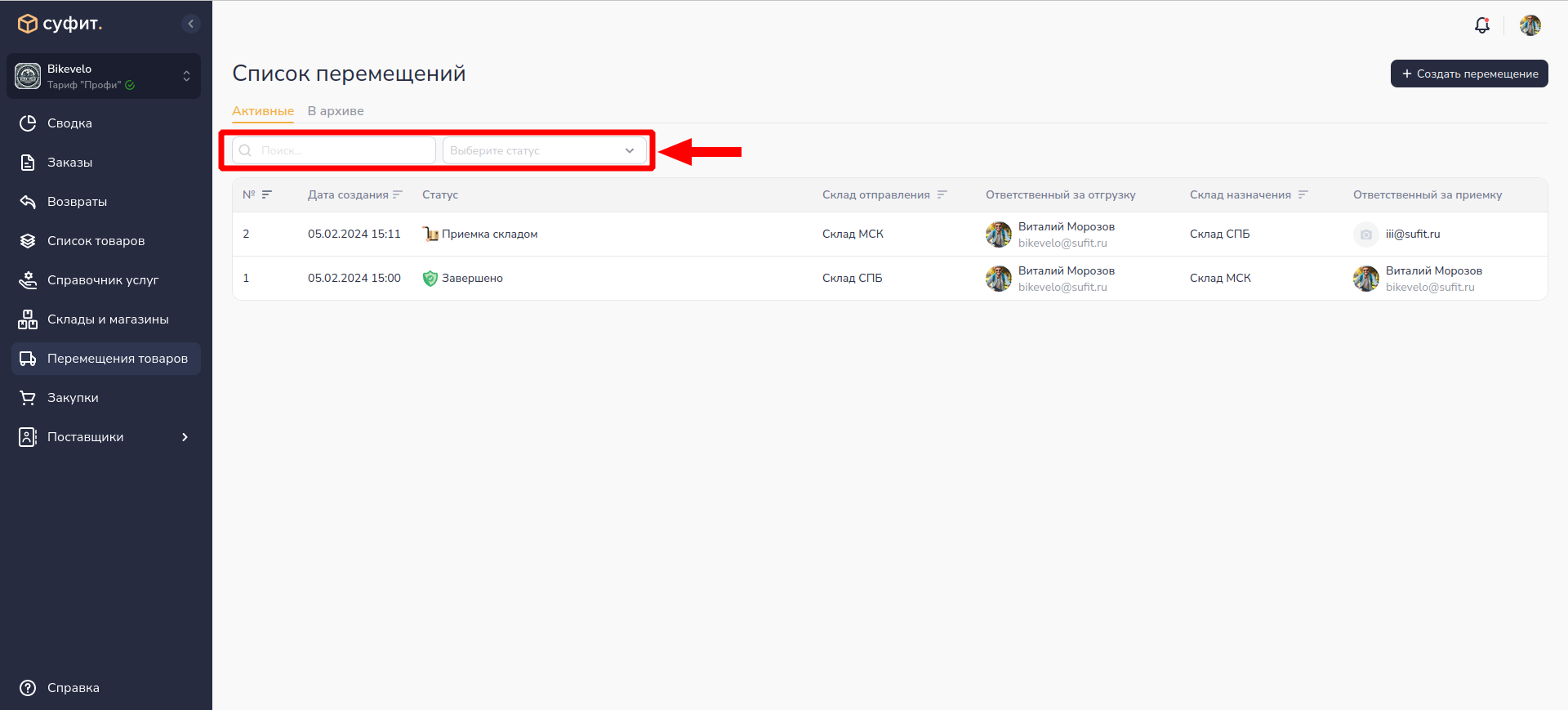Screen dimensions: 1568x710
Task: Open Поставщики section
Action: pos(106,437)
